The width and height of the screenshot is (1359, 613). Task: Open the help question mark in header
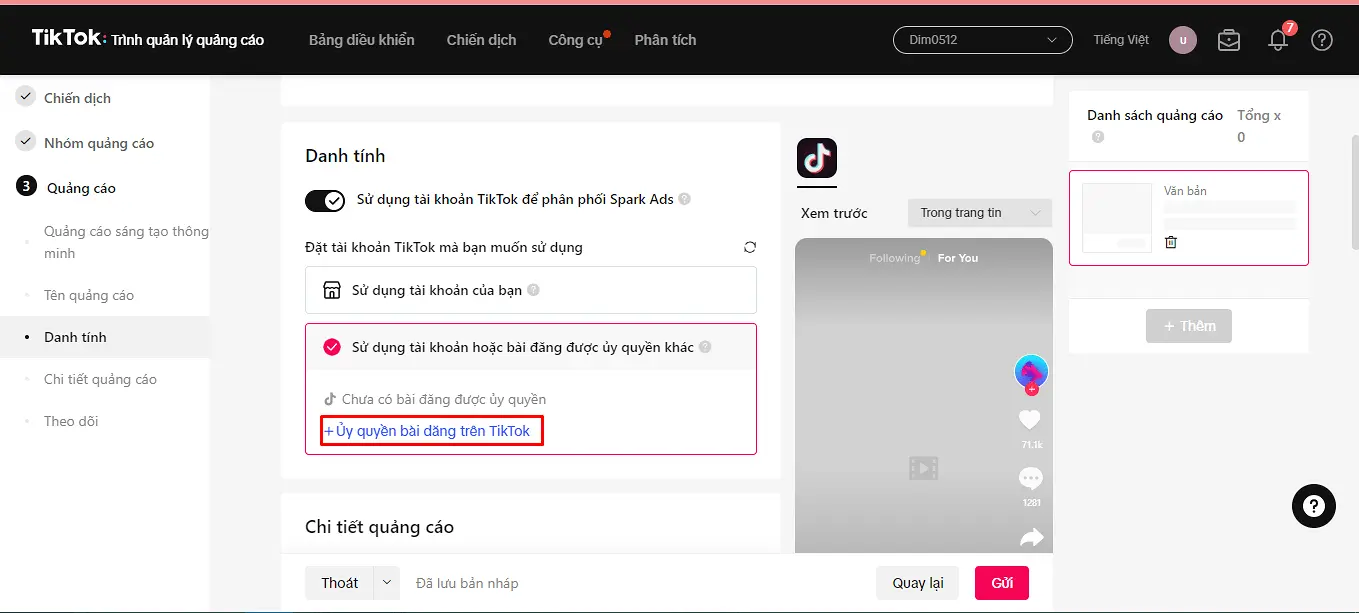point(1322,40)
